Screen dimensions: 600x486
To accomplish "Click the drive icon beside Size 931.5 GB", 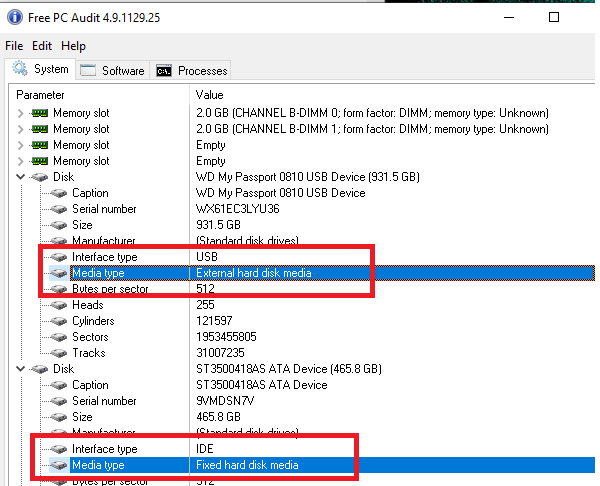I will click(x=59, y=225).
